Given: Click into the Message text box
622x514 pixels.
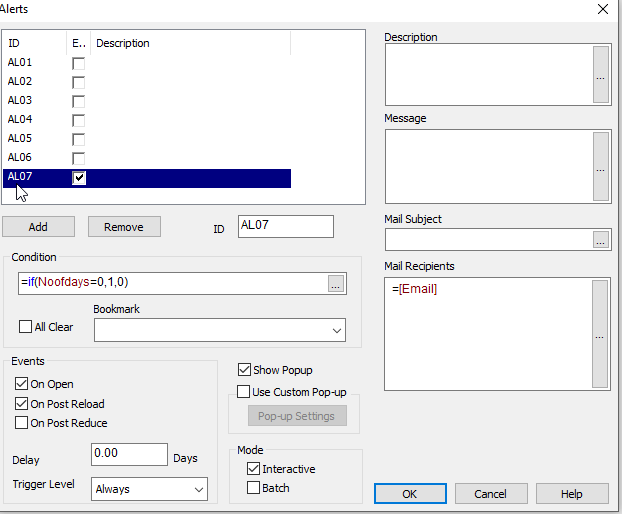Looking at the screenshot, I should tap(489, 167).
